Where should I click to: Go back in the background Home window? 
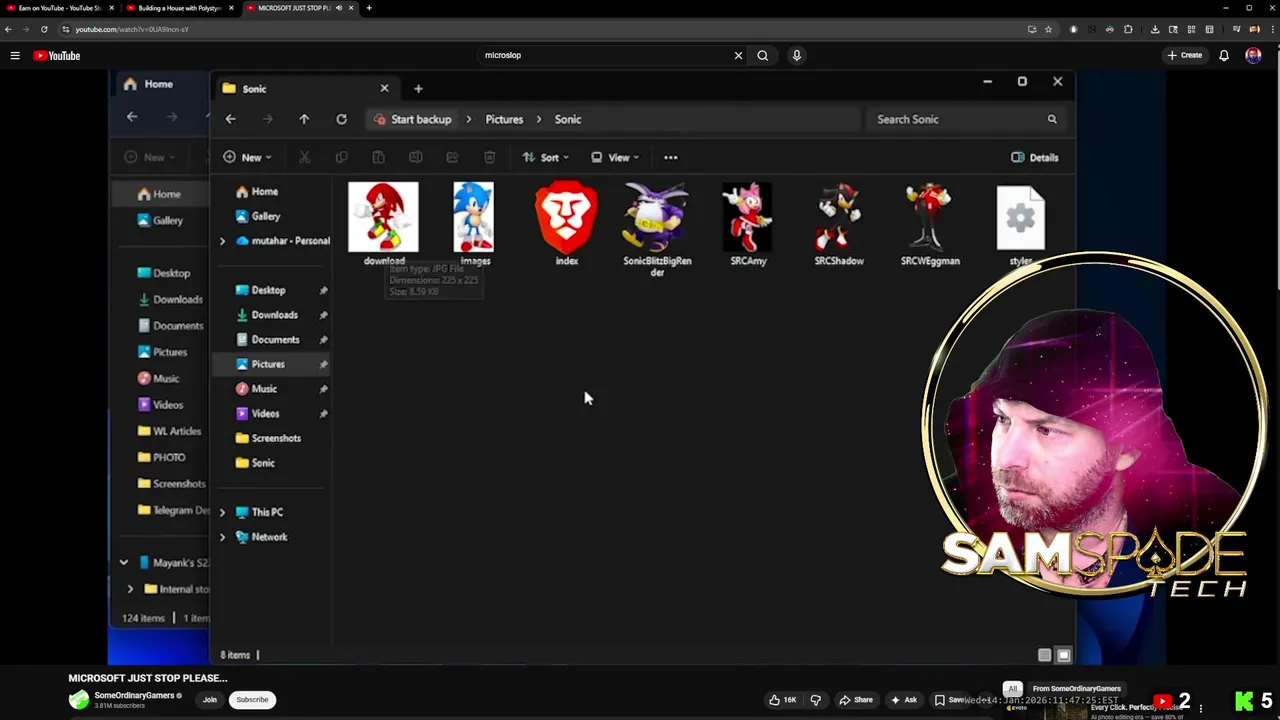[132, 117]
